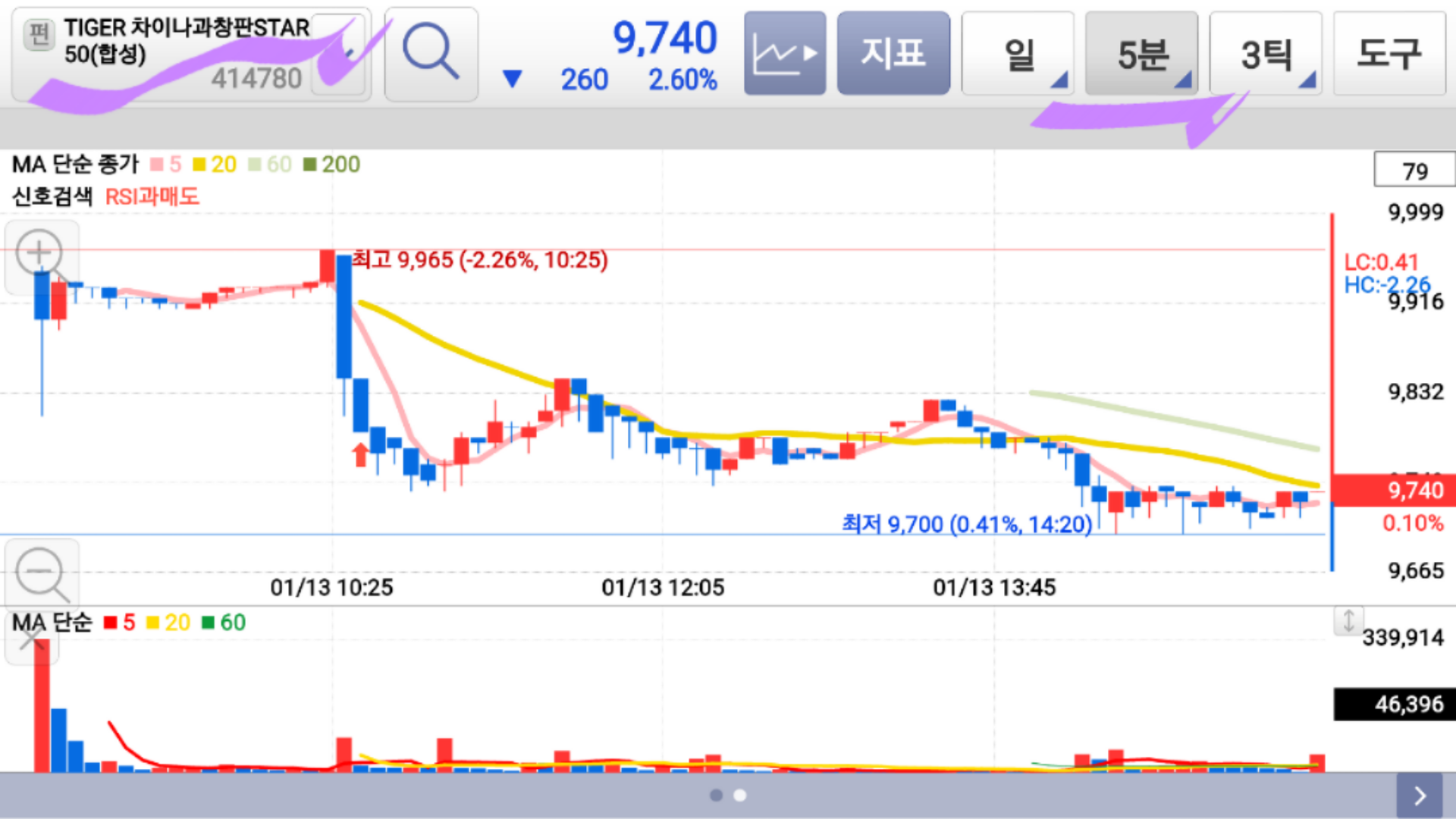Image resolution: width=1456 pixels, height=819 pixels.
Task: Click the 46,396 volume value box
Action: pyautogui.click(x=1395, y=704)
